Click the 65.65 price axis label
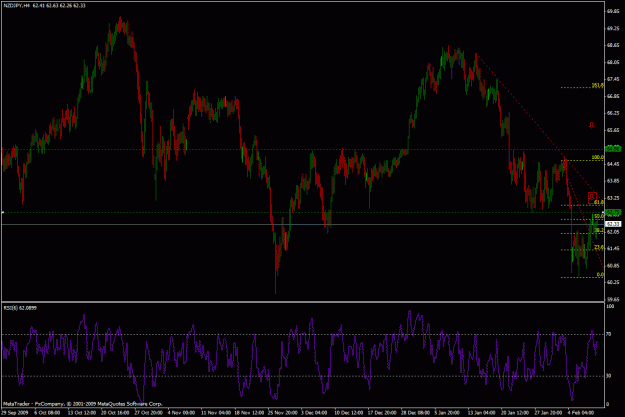The width and height of the screenshot is (625, 417). point(613,130)
